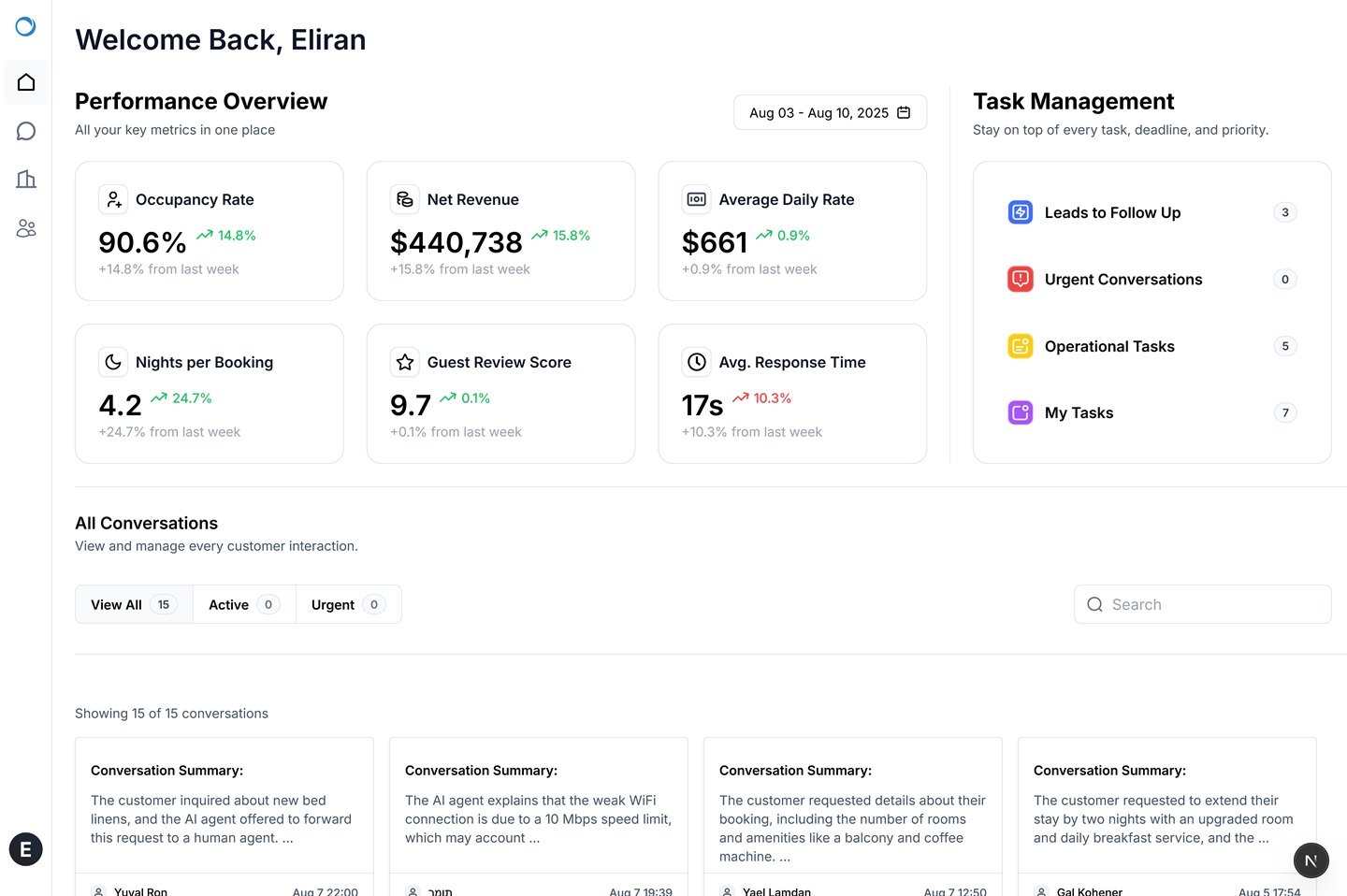Click the Operational Tasks yellow checklist icon
The width and height of the screenshot is (1347, 896).
pyautogui.click(x=1021, y=346)
